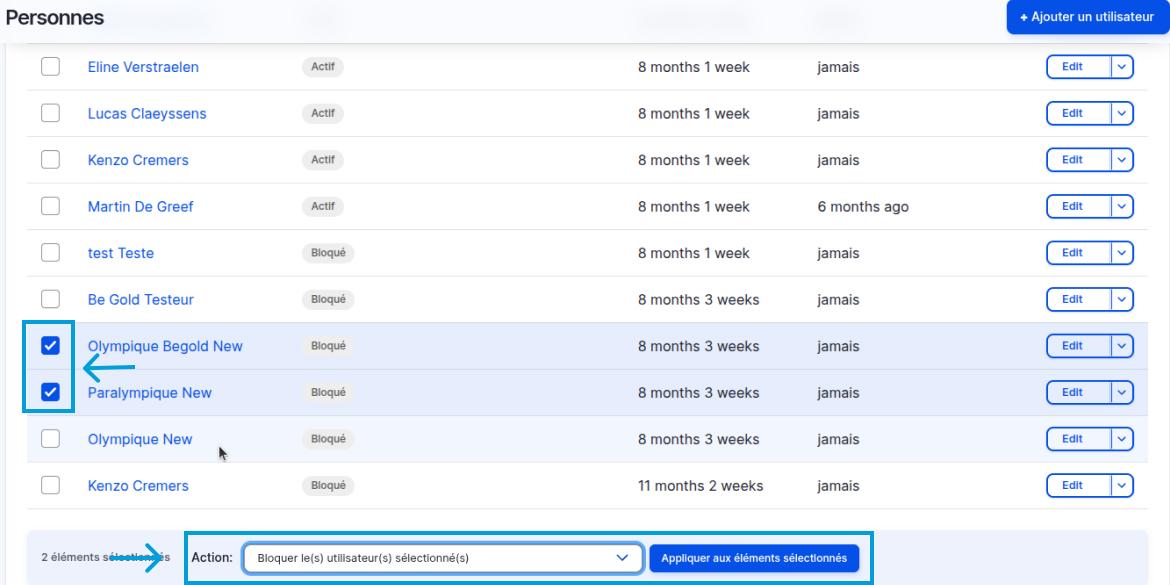Open the Action dropdown for bulk operations
The height and width of the screenshot is (585, 1170).
[442, 557]
